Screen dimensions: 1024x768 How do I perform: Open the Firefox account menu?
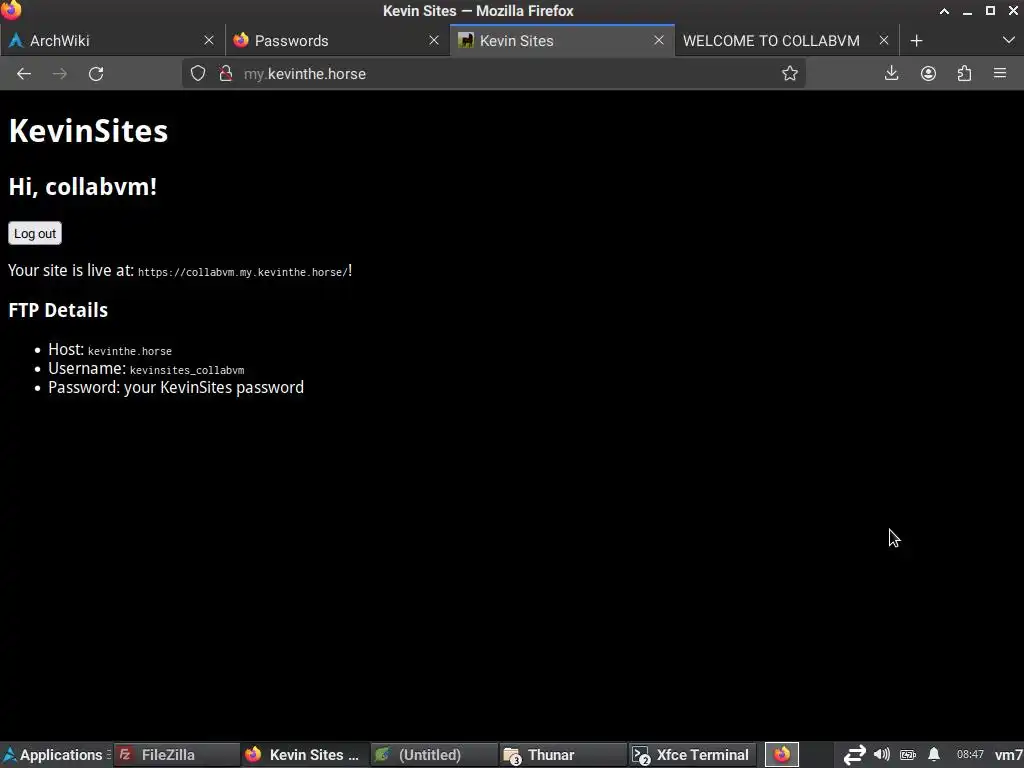928,74
